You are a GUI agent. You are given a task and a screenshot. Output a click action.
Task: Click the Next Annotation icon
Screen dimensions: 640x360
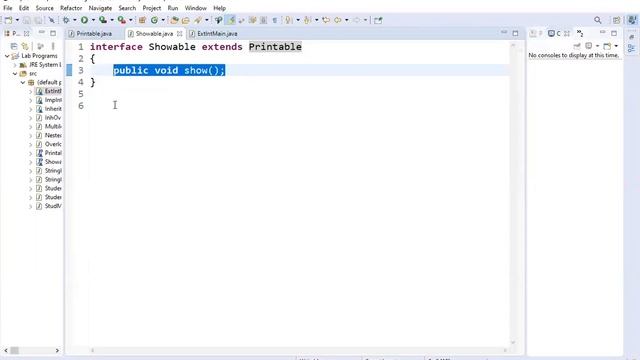point(289,20)
